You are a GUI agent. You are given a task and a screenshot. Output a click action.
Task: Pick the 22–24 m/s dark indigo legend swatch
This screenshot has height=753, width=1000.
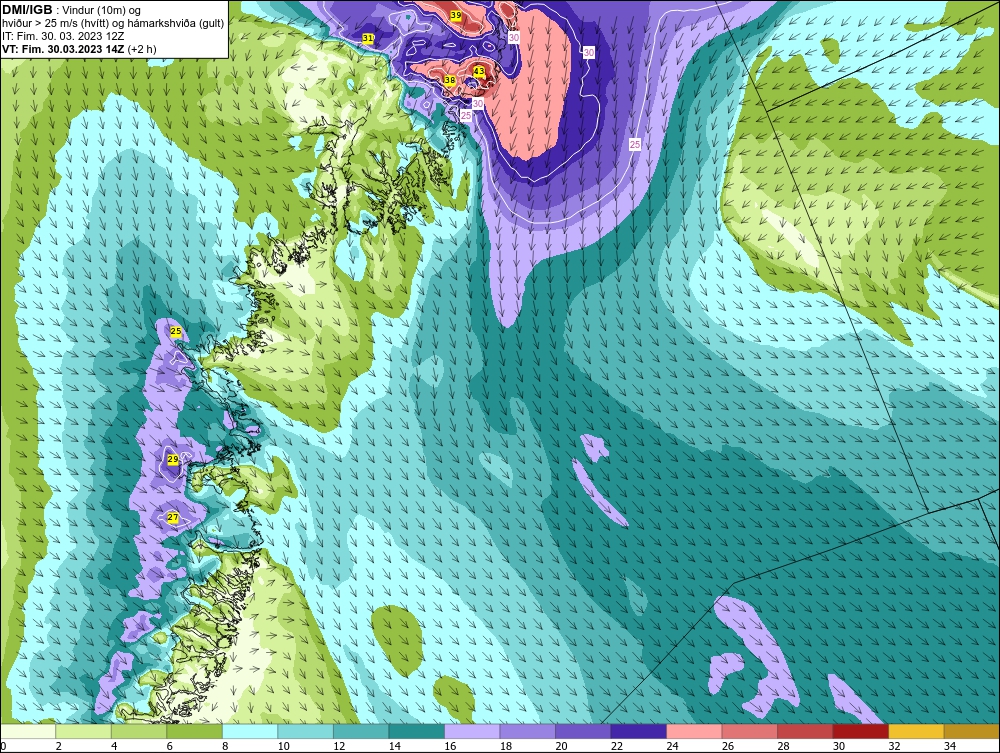click(x=638, y=731)
